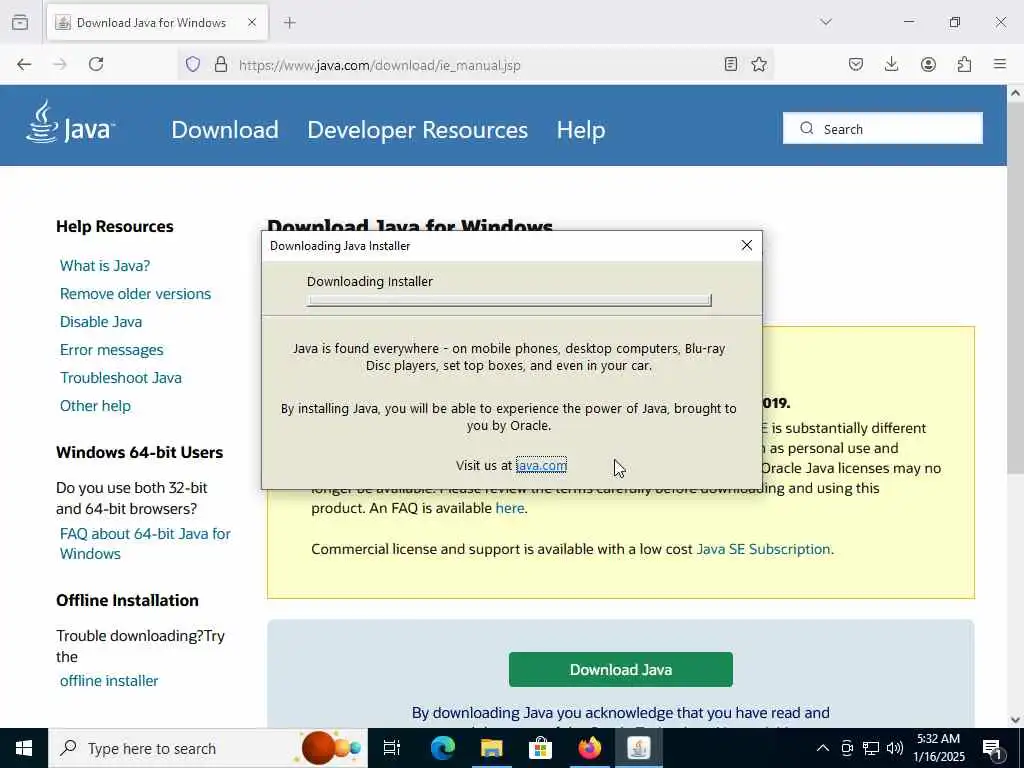Click page scrollbar down arrow

point(1016,720)
